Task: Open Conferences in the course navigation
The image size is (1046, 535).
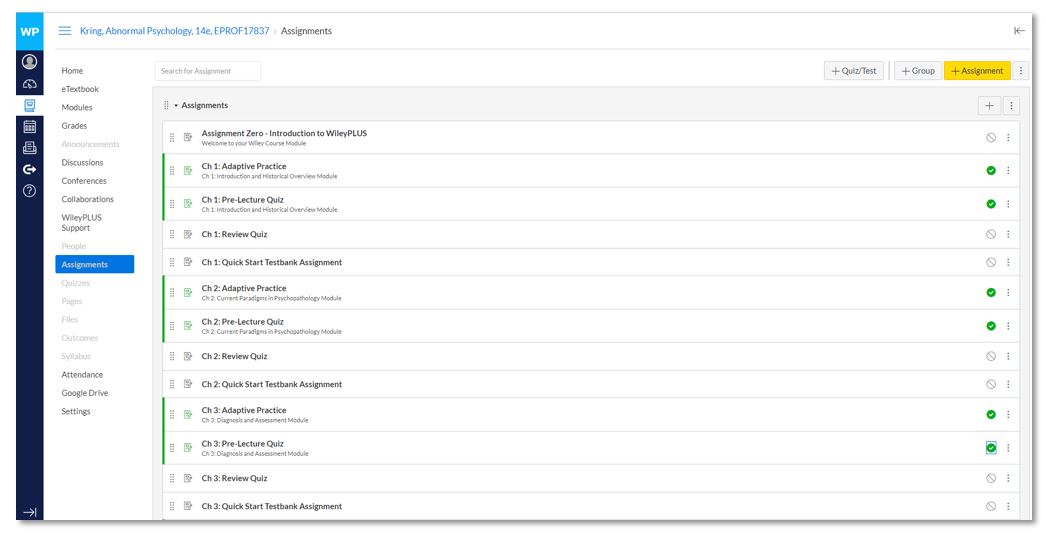Action: (x=84, y=181)
